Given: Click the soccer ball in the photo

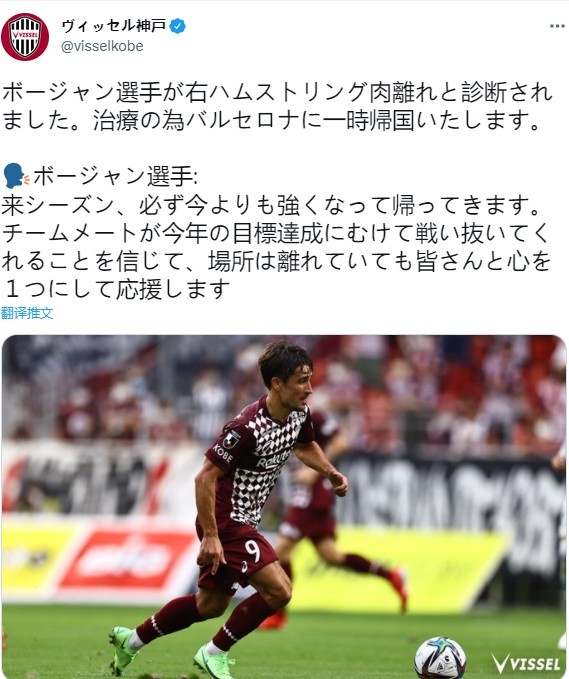Looking at the screenshot, I should tap(440, 658).
